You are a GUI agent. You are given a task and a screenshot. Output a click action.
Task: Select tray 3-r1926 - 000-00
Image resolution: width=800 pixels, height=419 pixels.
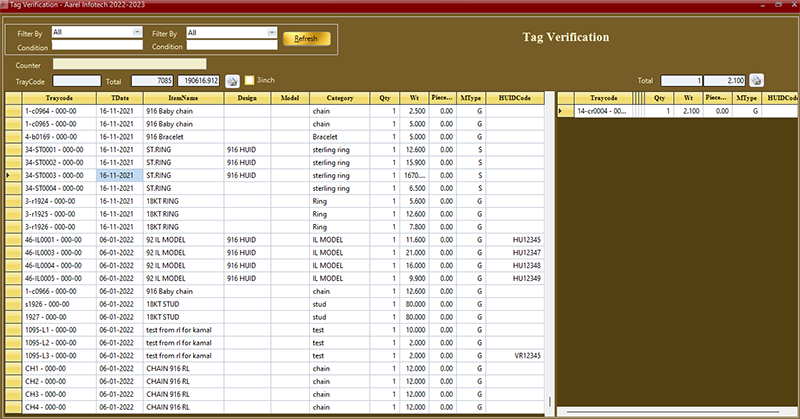click(59, 227)
